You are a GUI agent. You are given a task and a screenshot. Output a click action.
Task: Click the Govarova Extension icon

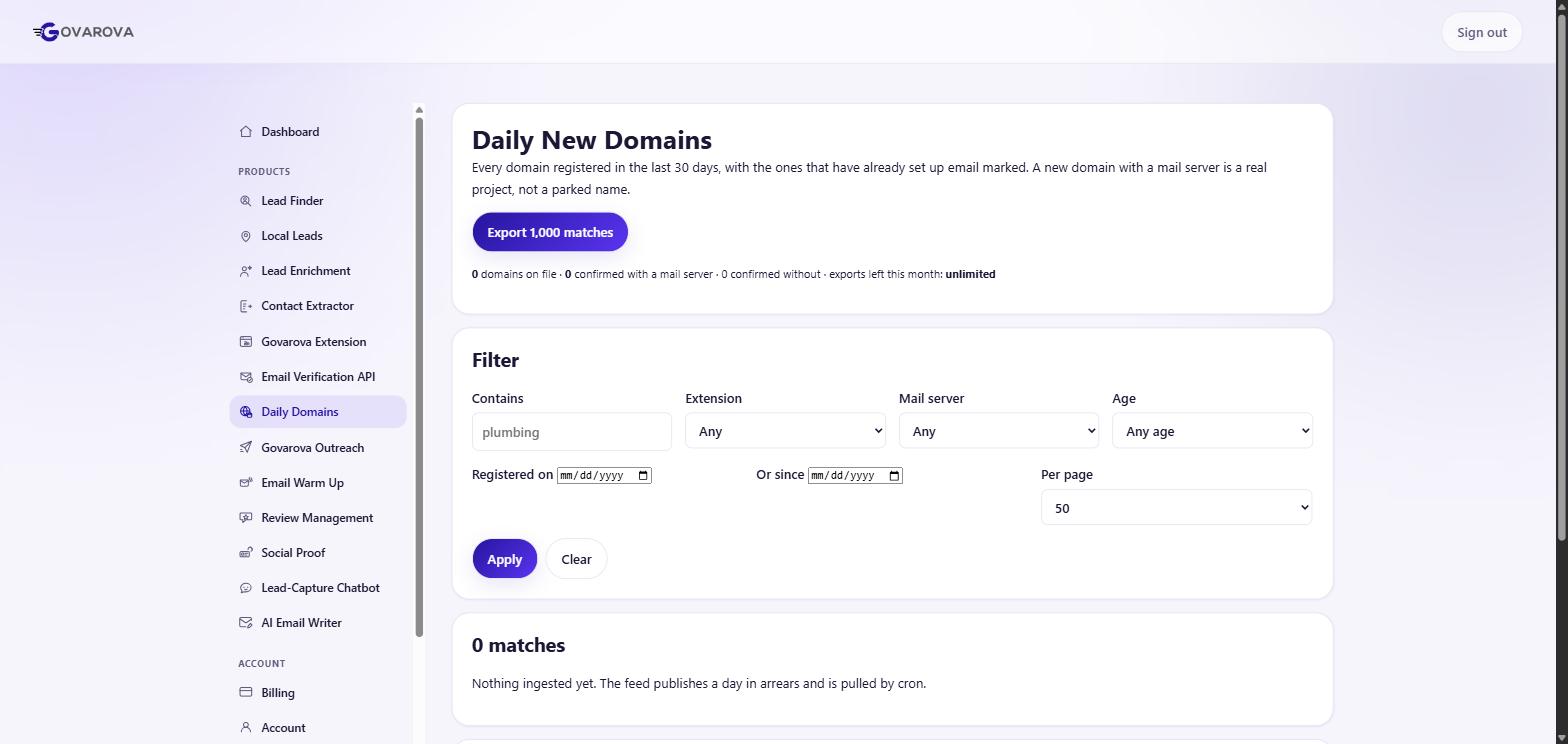(246, 342)
